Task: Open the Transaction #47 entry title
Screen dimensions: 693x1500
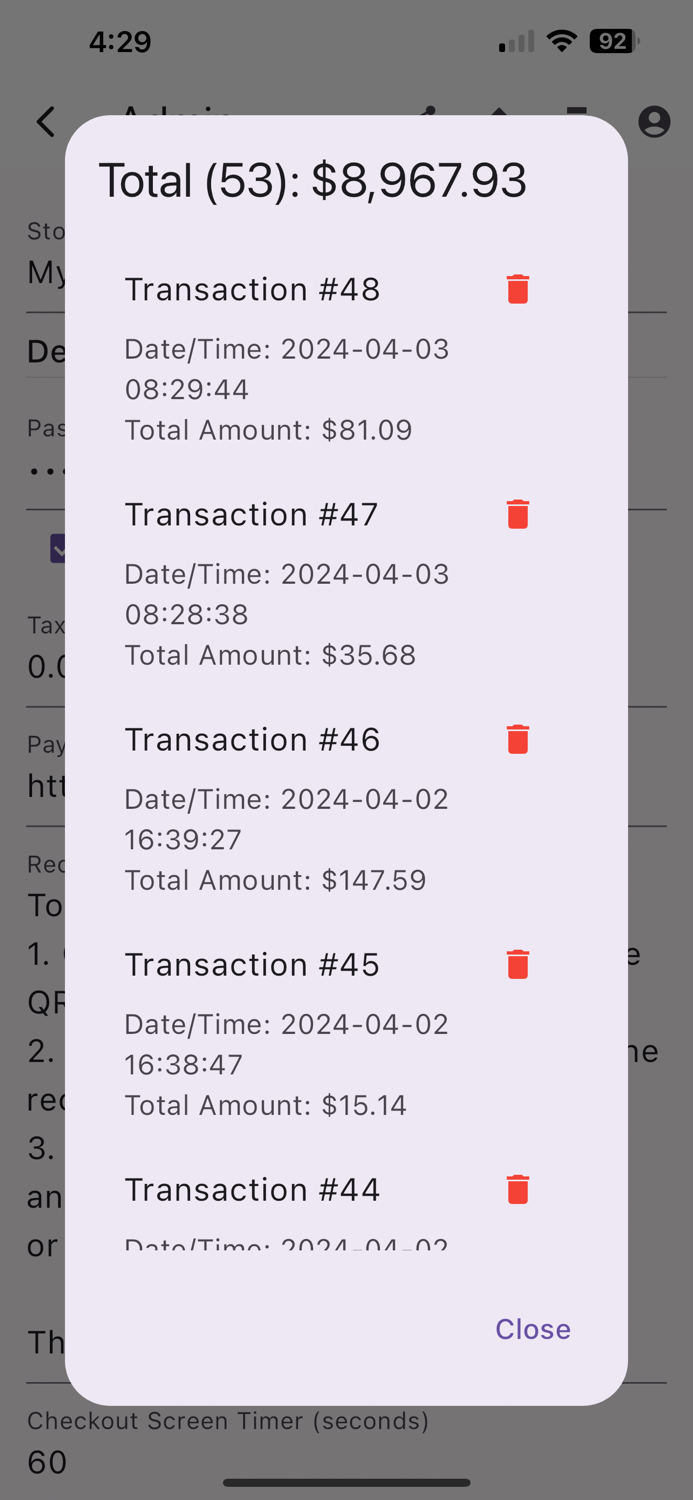Action: [x=251, y=514]
